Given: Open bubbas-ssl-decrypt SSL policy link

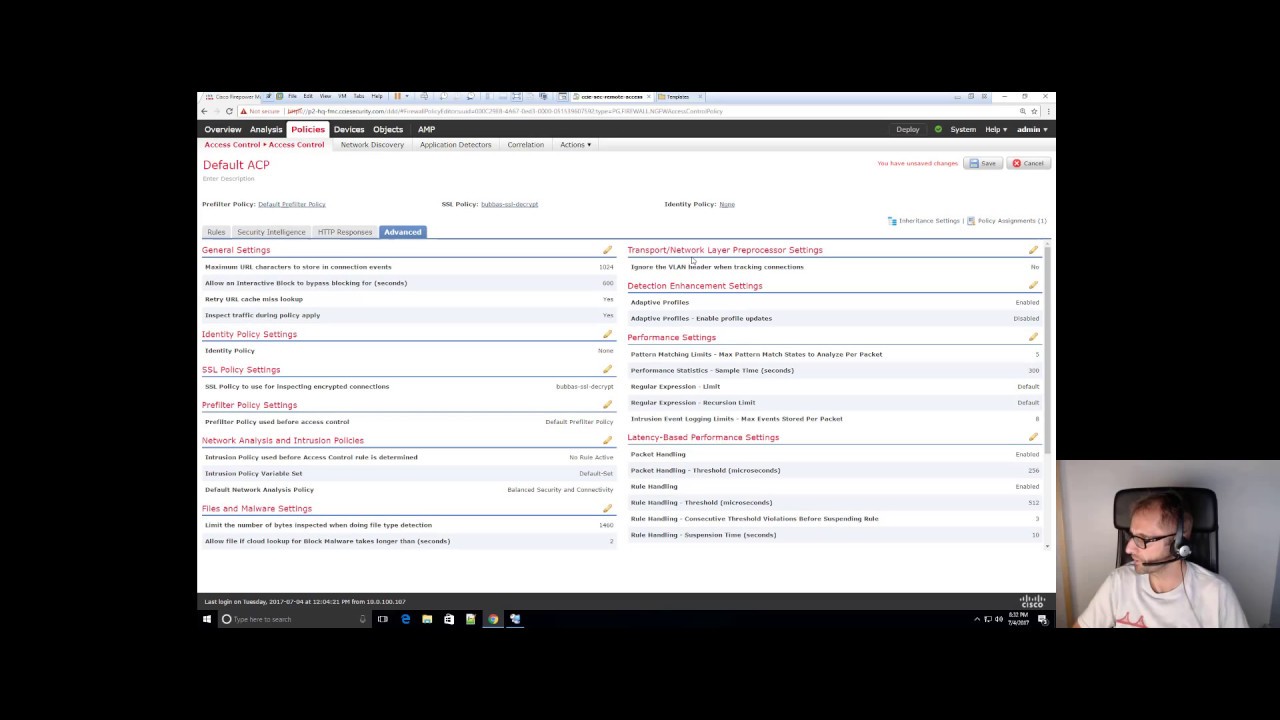Looking at the screenshot, I should (509, 204).
